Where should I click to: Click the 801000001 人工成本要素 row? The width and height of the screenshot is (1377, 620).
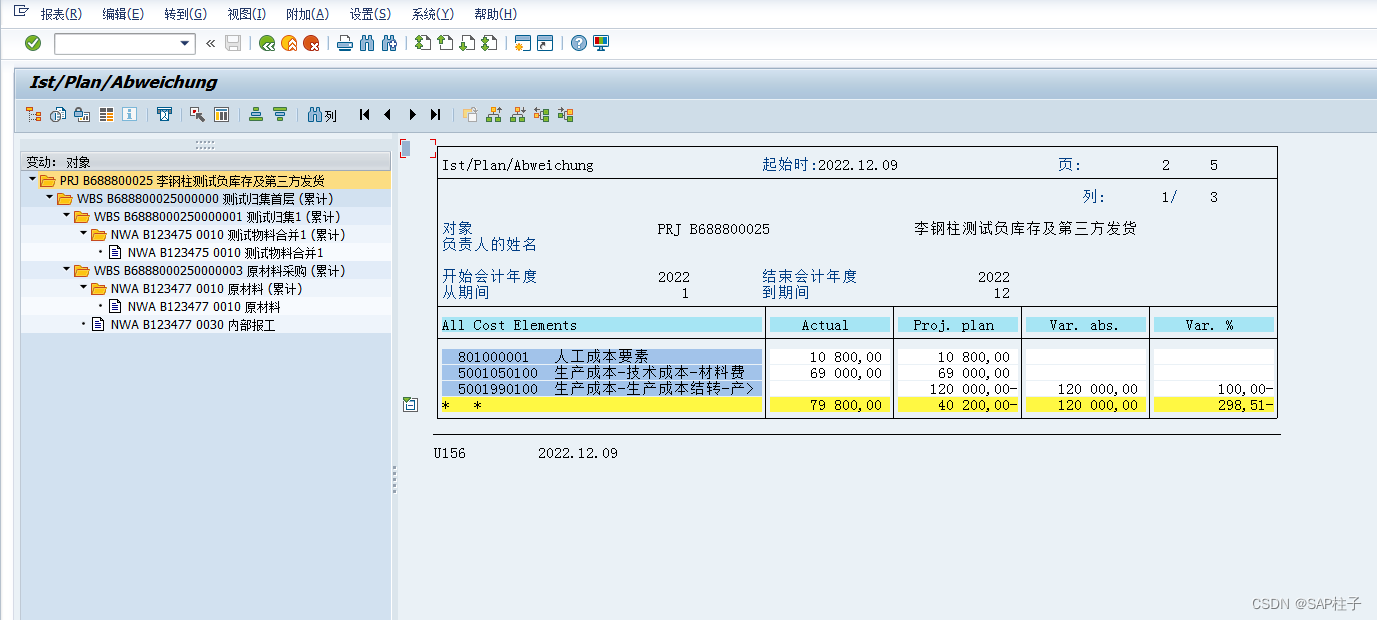(602, 356)
